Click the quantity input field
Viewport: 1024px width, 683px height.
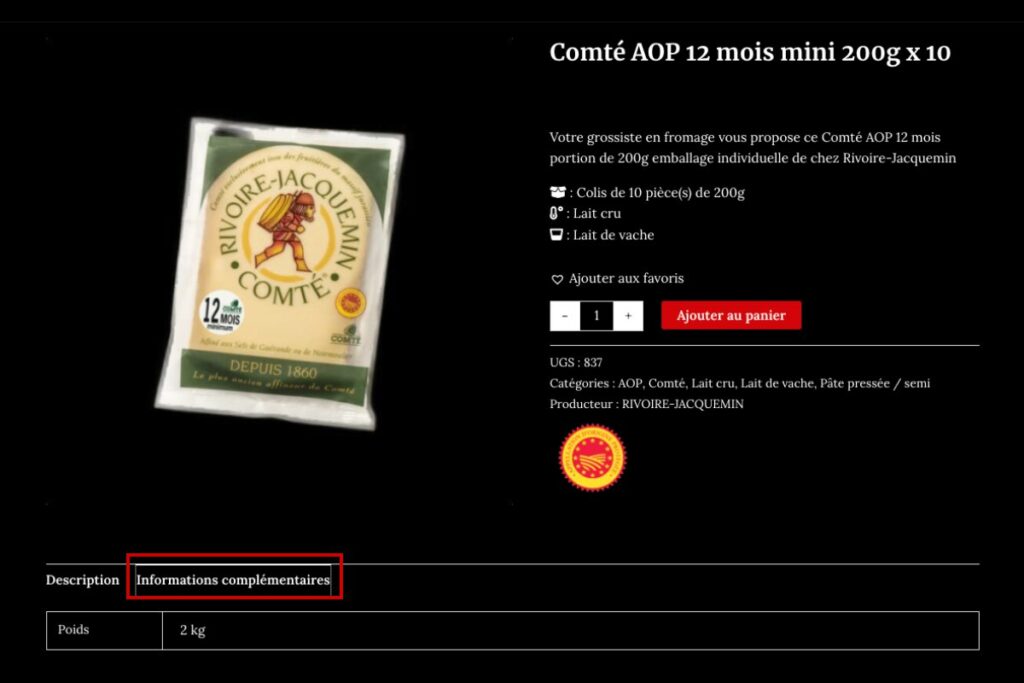point(597,316)
